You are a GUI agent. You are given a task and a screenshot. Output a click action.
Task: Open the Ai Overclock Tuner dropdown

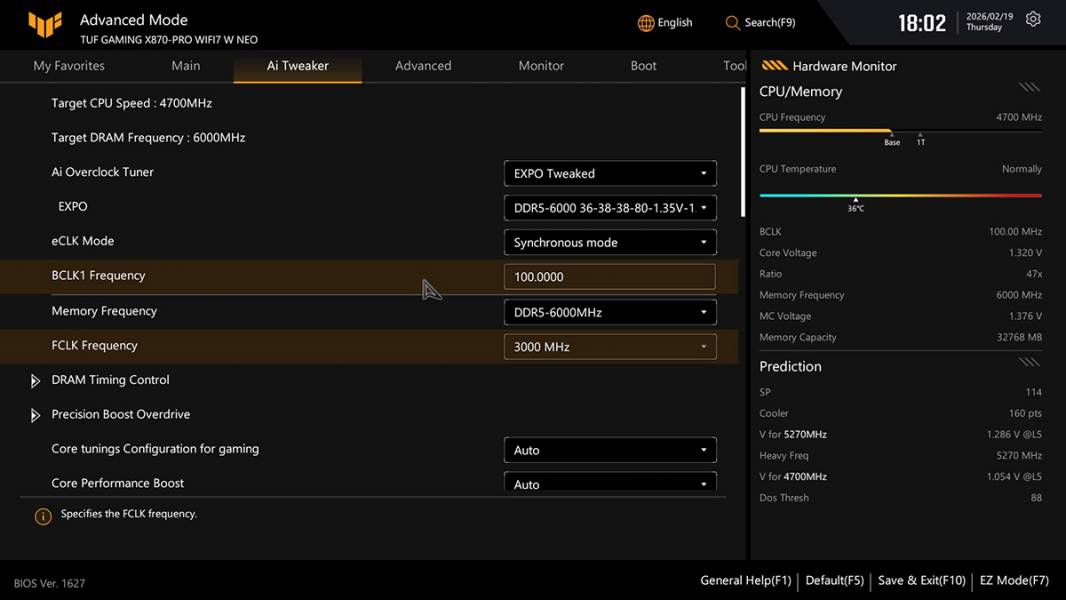(609, 173)
